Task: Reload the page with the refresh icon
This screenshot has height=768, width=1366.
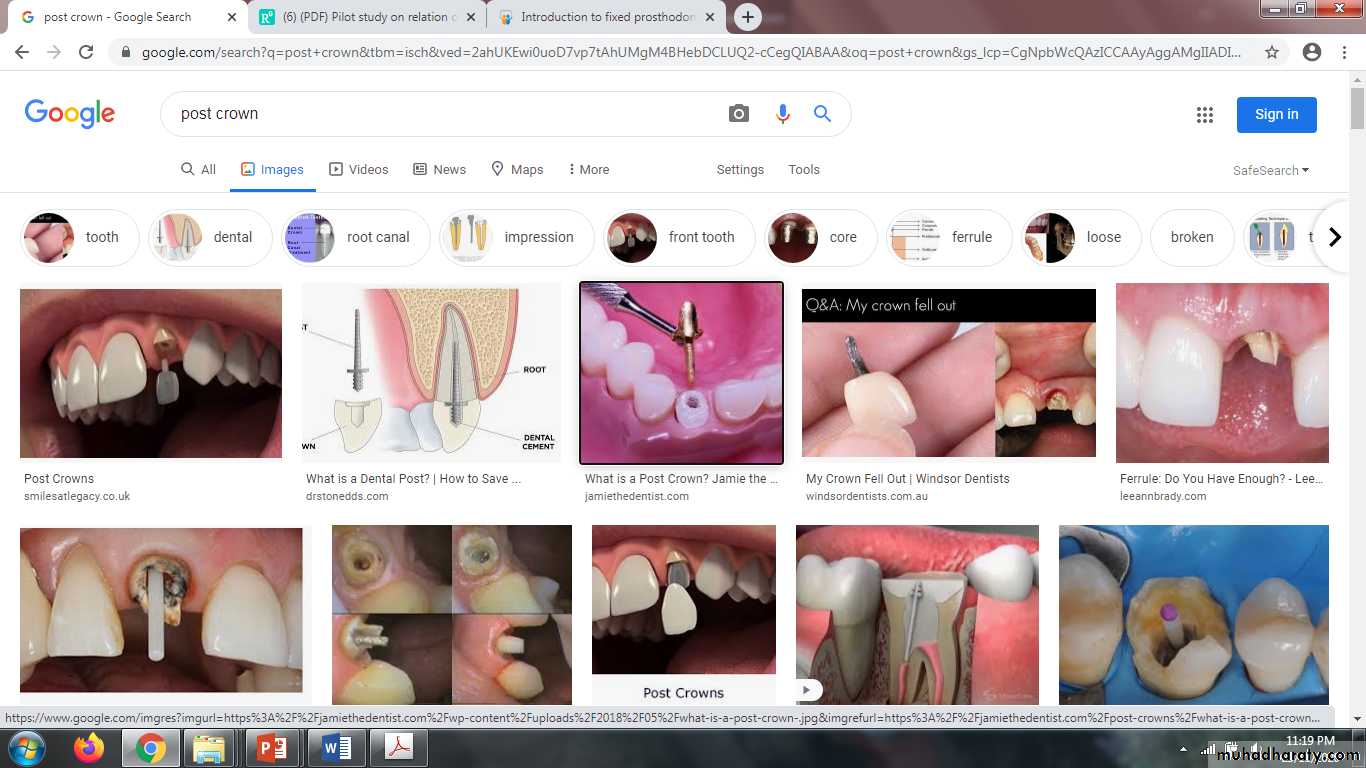Action: click(86, 52)
